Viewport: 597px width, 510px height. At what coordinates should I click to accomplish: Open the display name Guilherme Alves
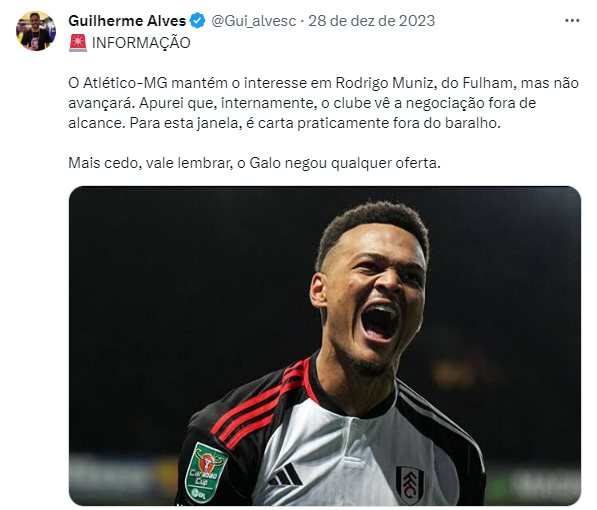click(x=127, y=21)
